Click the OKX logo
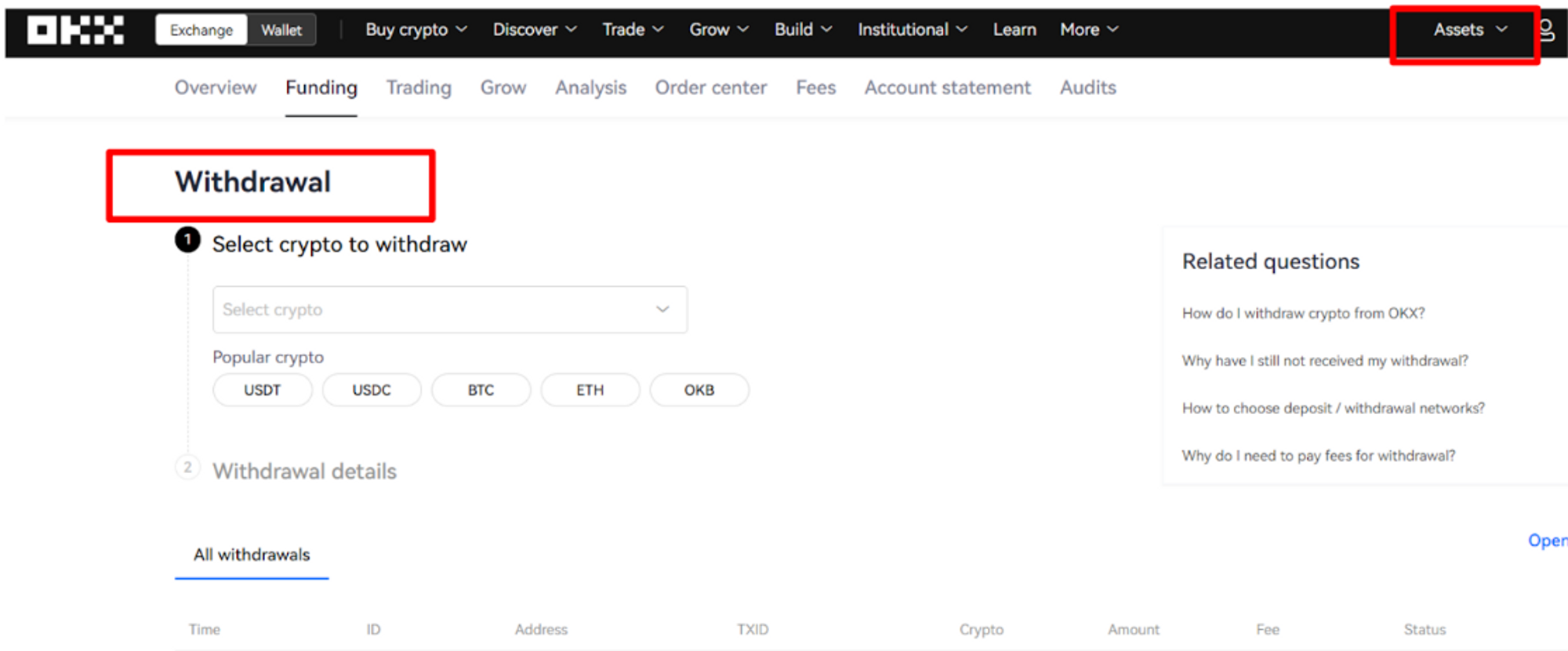 point(75,30)
